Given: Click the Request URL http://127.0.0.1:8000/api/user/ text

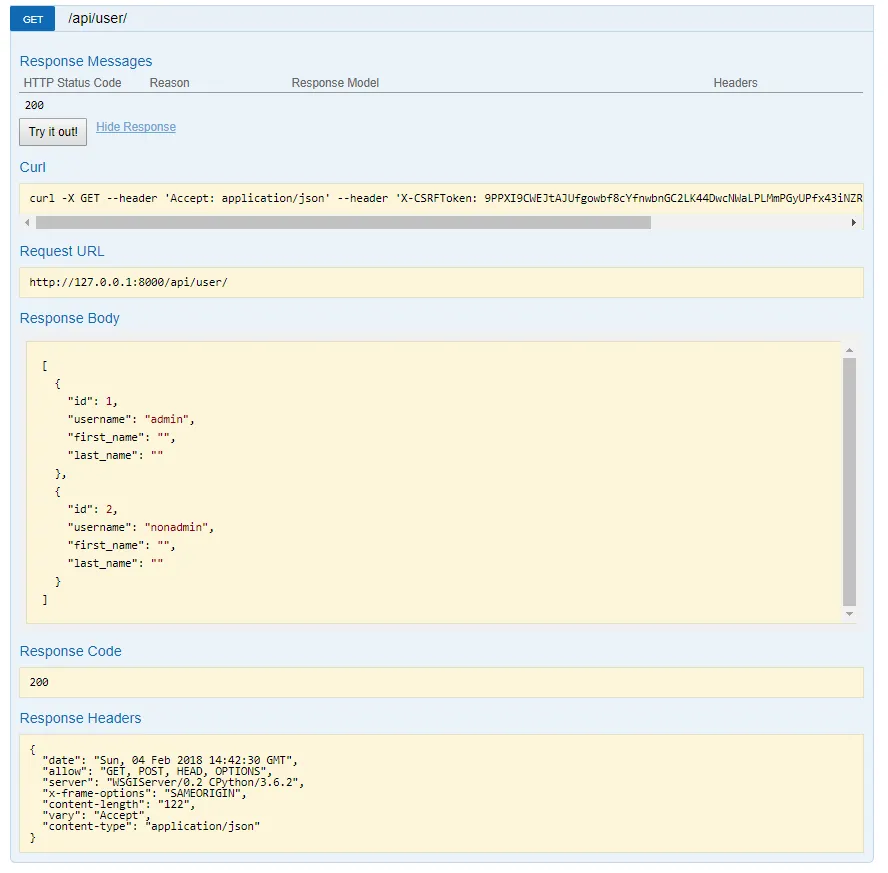Looking at the screenshot, I should (x=129, y=282).
